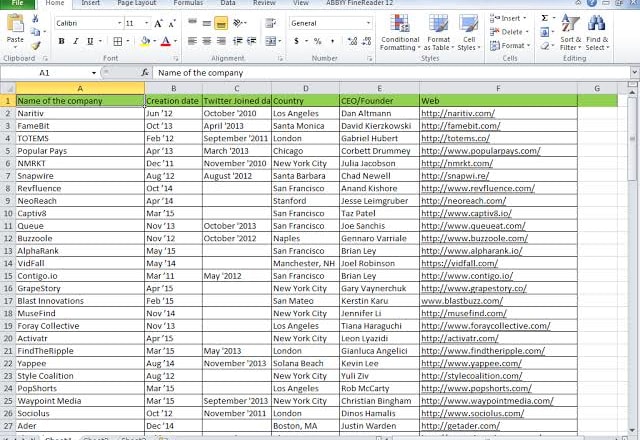Viewport: 640px width, 440px height.
Task: Toggle Middle Align
Action: [207, 23]
